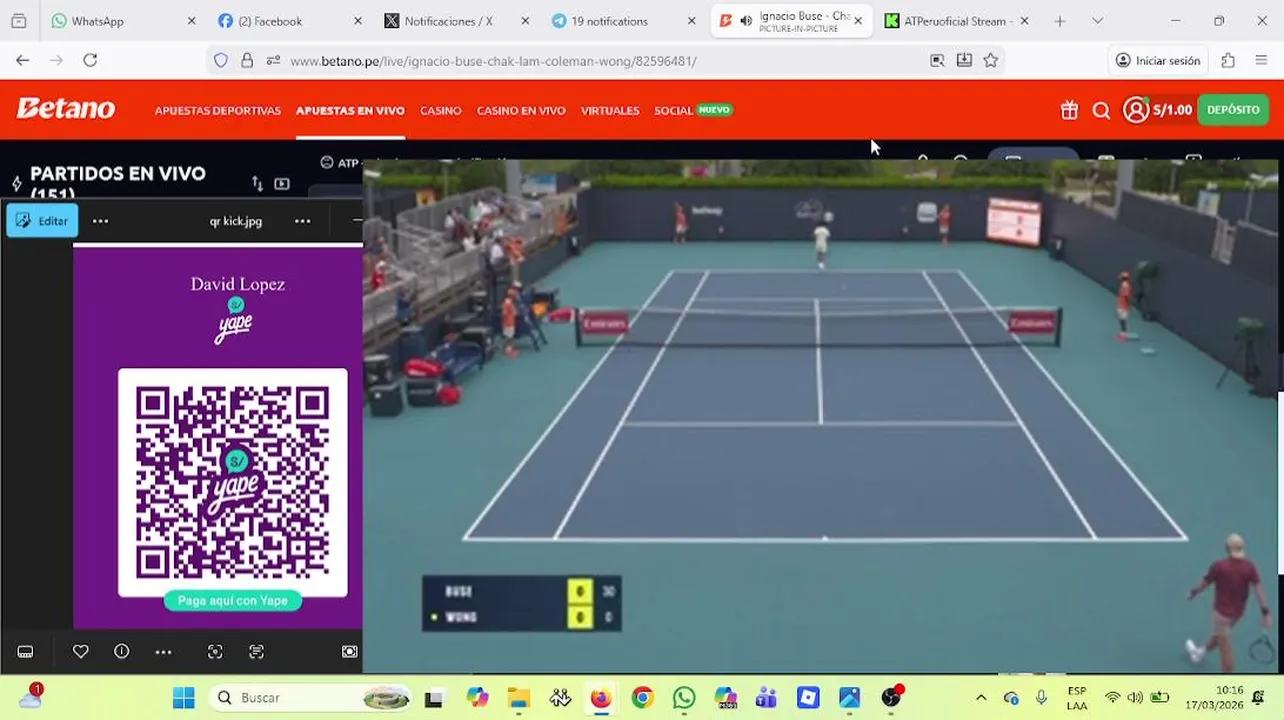Image resolution: width=1284 pixels, height=720 pixels.
Task: Open the Betano gift promotions icon
Action: pos(1069,110)
